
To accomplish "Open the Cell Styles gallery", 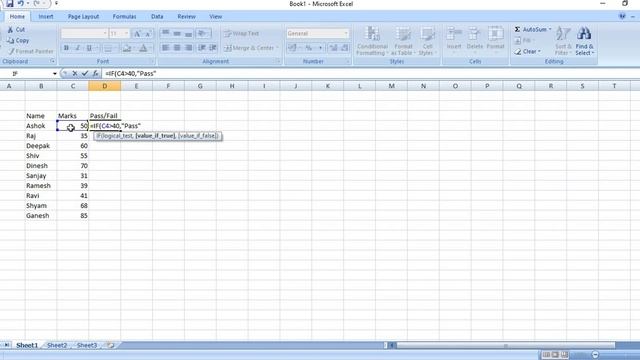I will coord(427,41).
